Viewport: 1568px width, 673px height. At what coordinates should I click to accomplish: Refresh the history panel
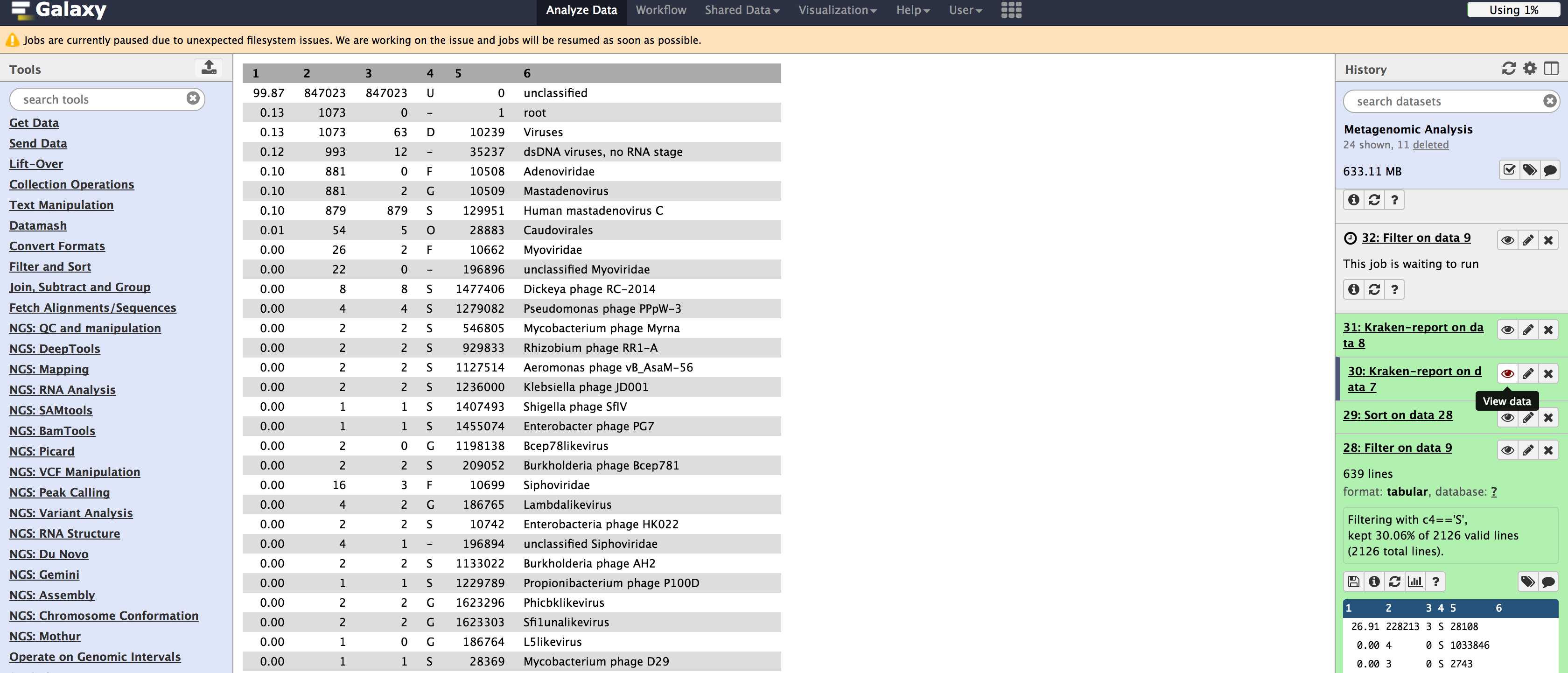(1508, 69)
